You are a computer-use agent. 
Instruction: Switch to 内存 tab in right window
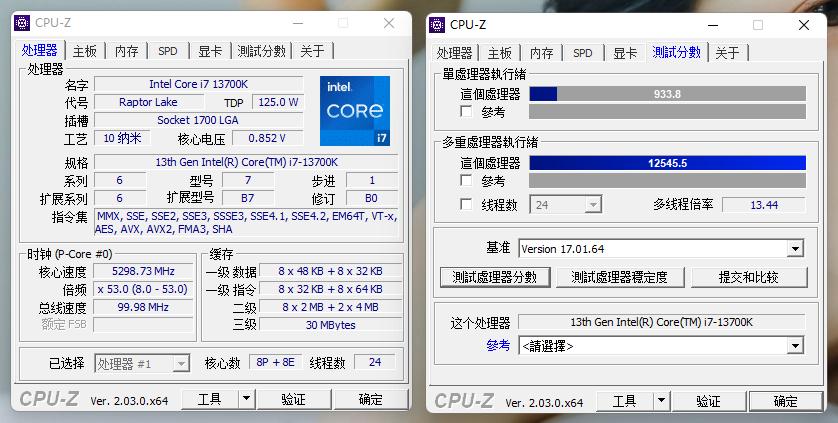[x=541, y=53]
